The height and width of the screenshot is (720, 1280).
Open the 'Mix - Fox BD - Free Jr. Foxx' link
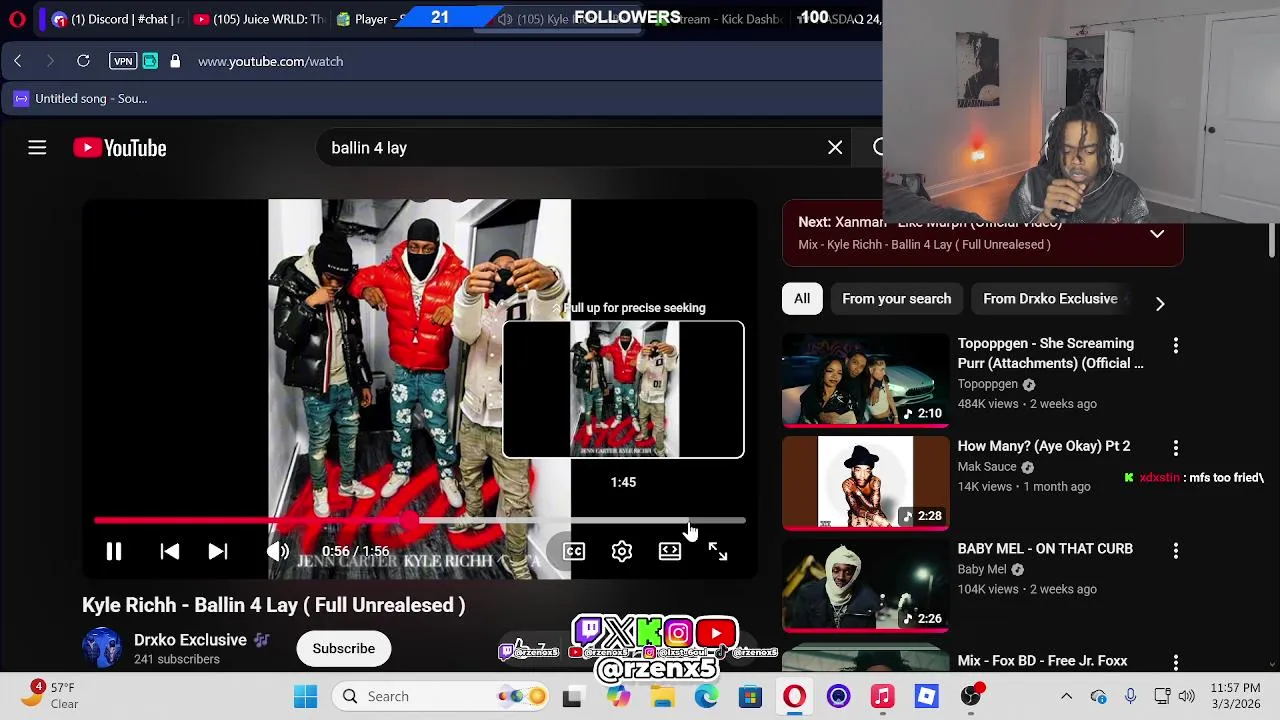point(1042,661)
